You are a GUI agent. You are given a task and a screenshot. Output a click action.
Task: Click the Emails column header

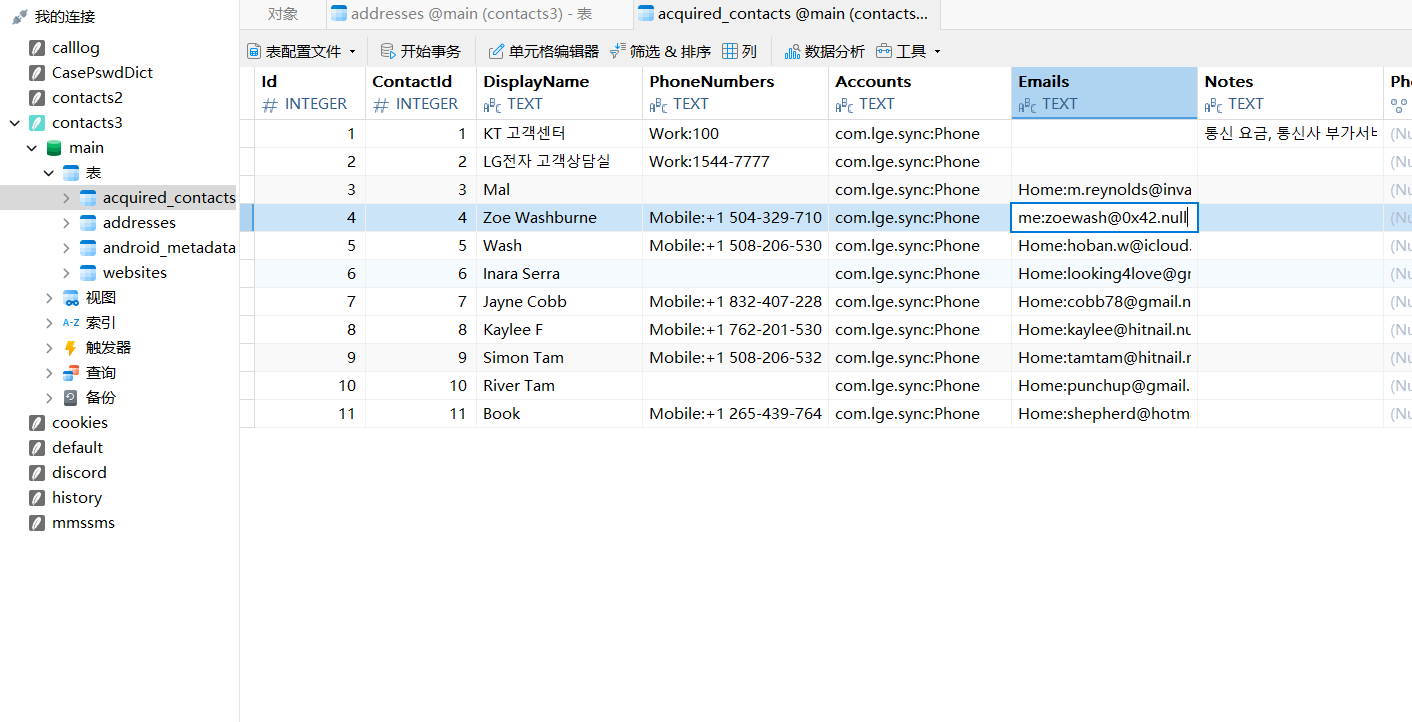click(x=1104, y=93)
